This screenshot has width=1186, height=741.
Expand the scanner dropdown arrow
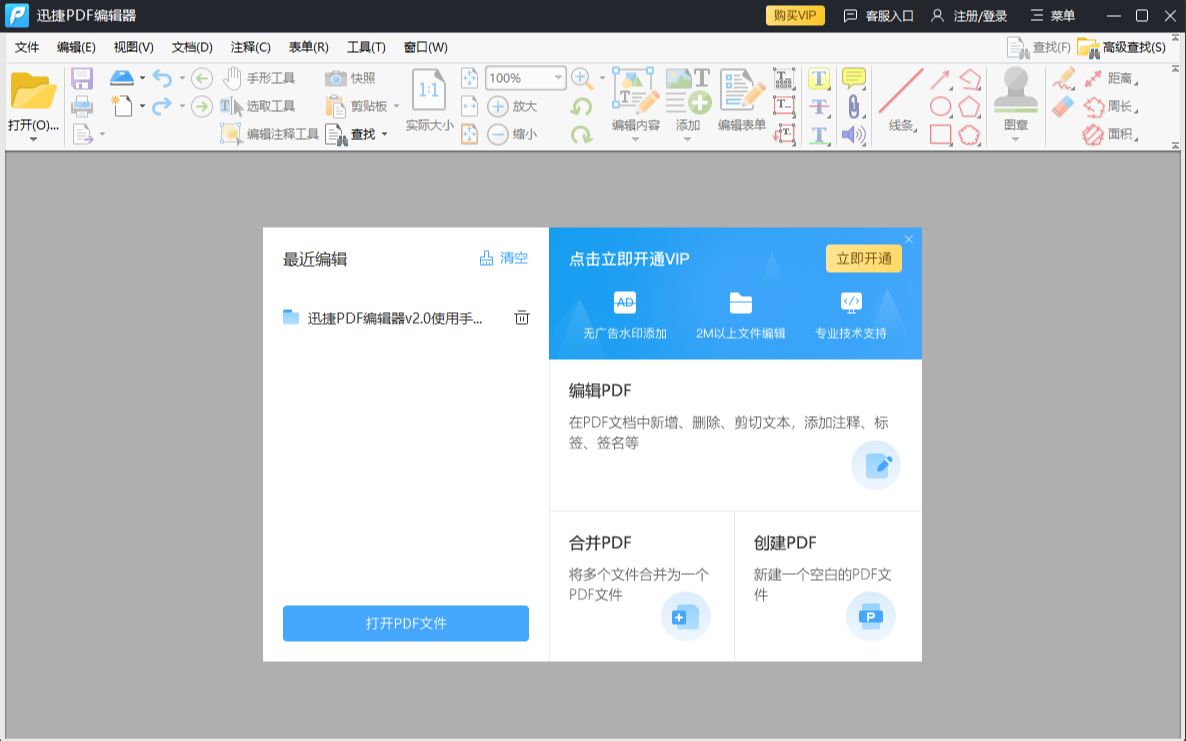(142, 78)
